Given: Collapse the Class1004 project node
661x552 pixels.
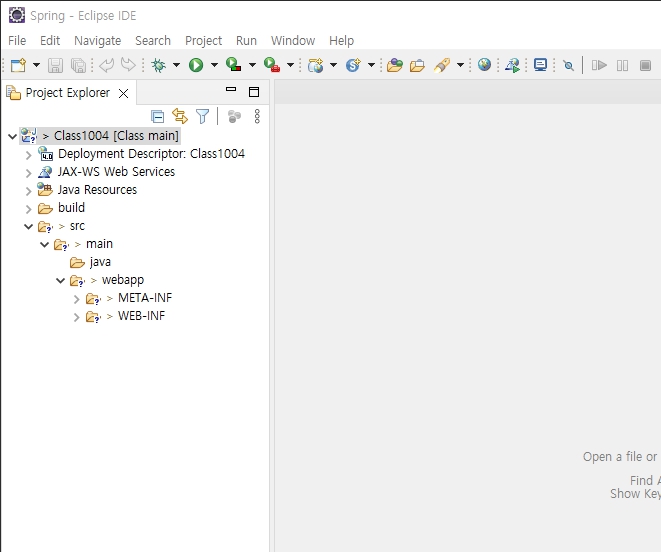Looking at the screenshot, I should tap(13, 136).
